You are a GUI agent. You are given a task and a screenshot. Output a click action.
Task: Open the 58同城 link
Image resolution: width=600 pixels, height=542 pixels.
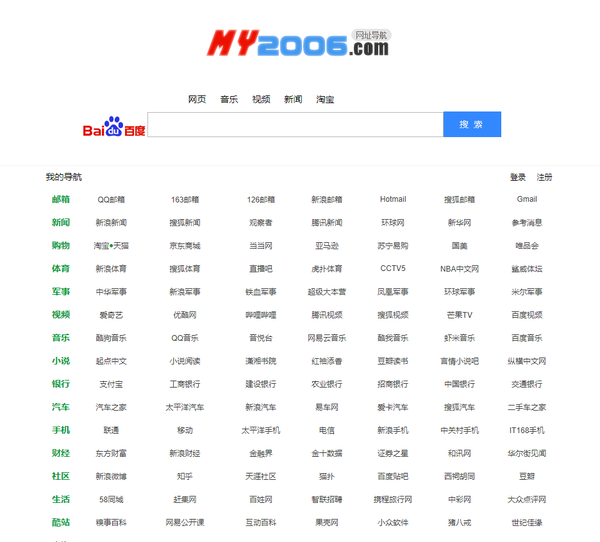tap(111, 499)
